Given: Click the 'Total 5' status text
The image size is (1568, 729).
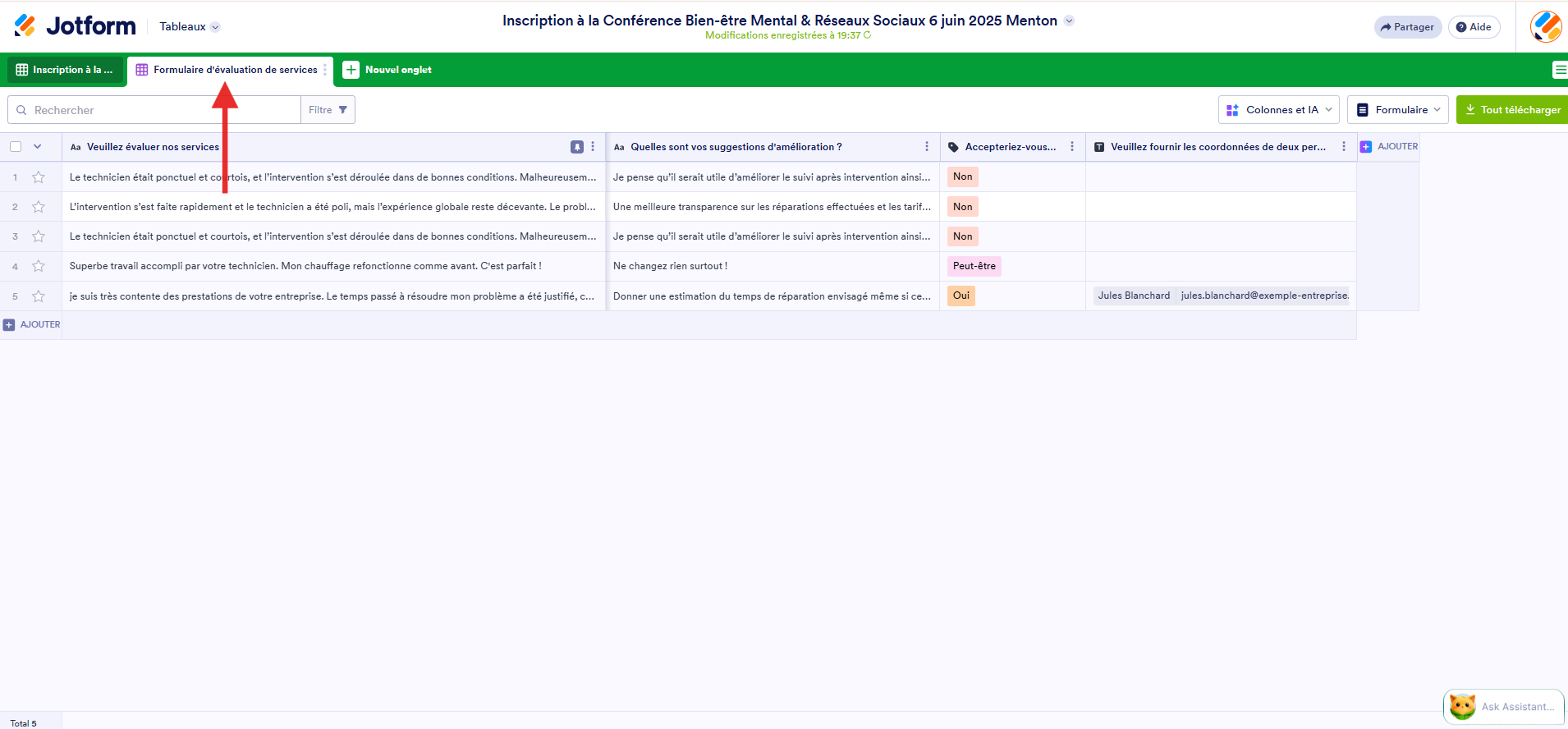Looking at the screenshot, I should tap(23, 723).
